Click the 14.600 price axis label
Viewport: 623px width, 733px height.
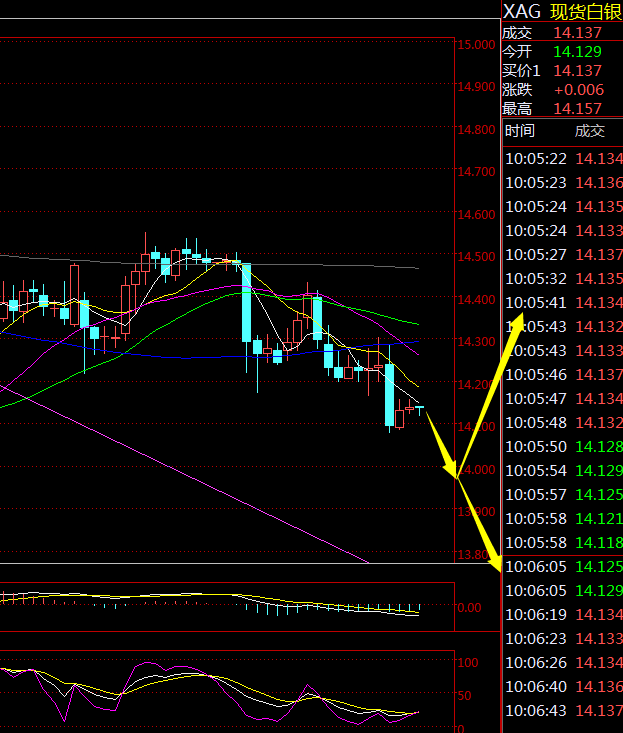[x=476, y=215]
